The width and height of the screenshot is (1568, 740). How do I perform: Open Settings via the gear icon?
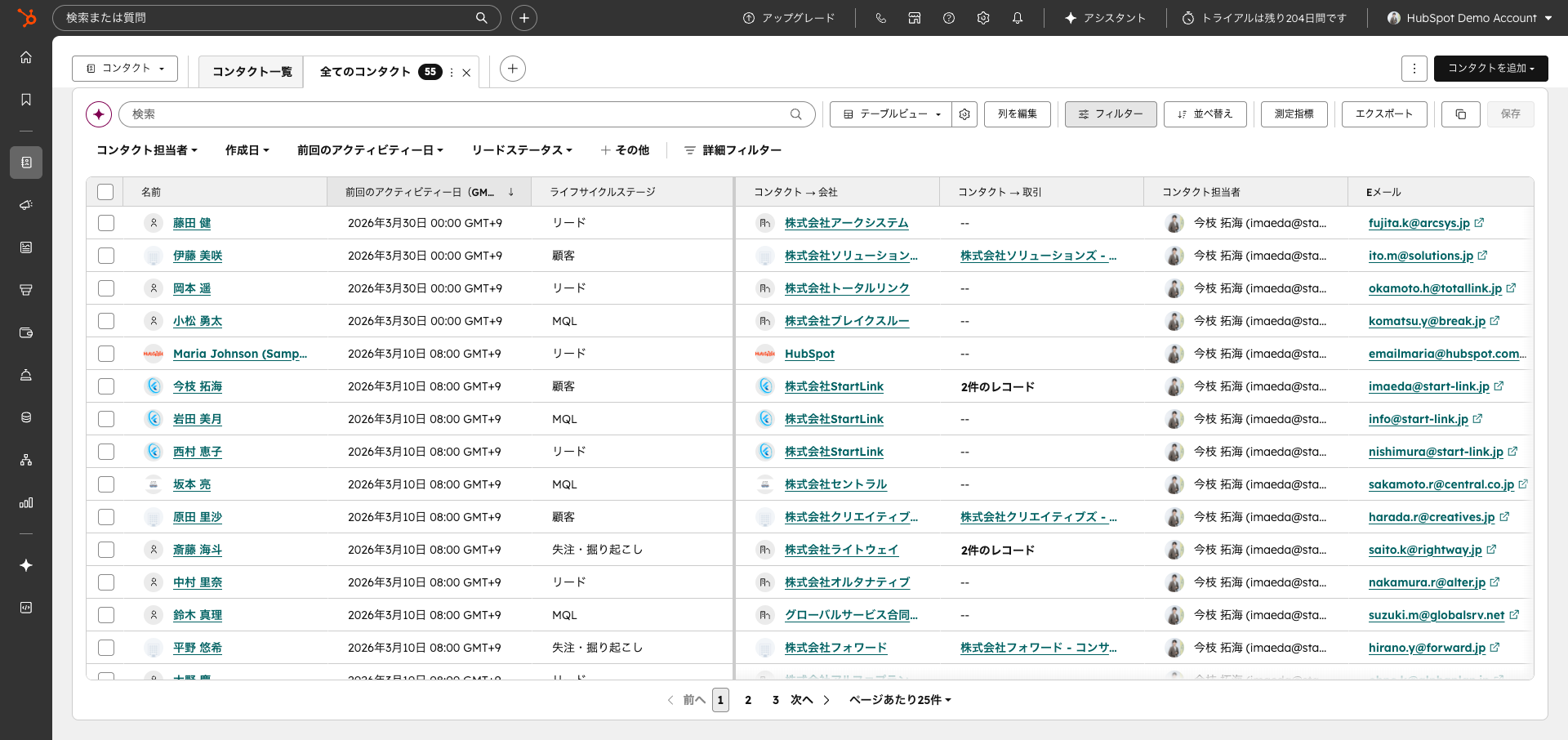pos(983,17)
